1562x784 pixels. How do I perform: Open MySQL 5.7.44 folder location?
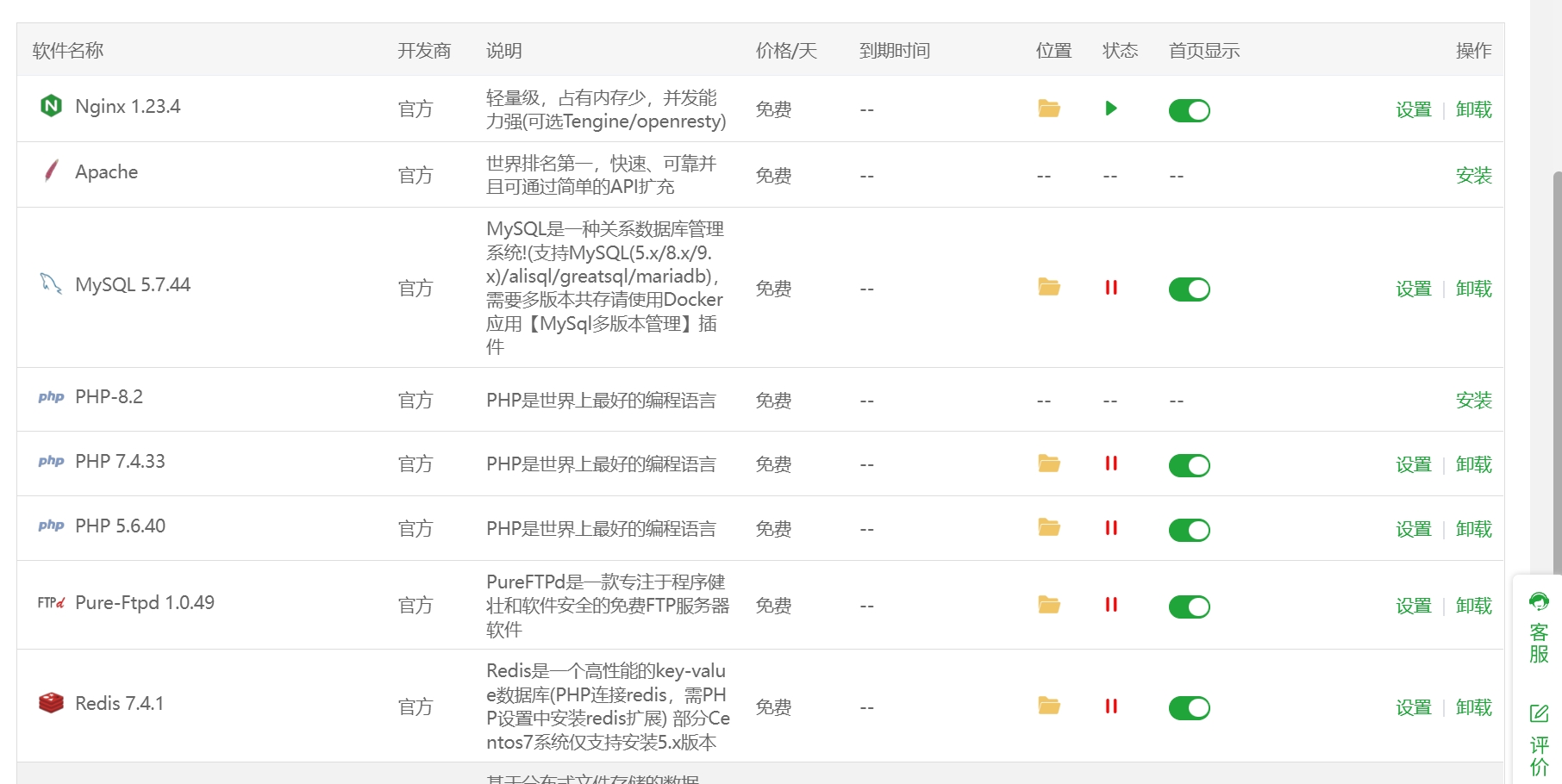pos(1049,287)
